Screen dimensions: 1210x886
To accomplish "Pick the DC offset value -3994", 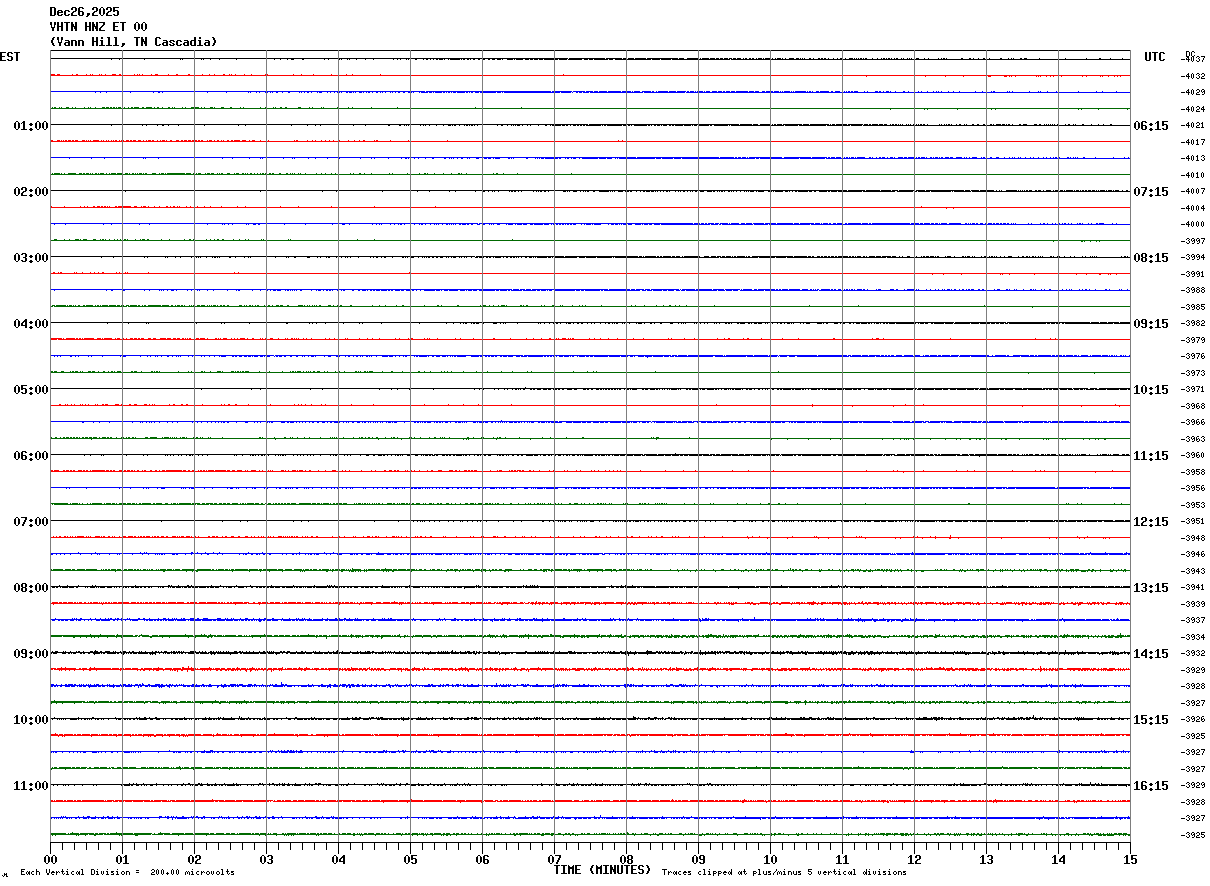I will [x=1193, y=258].
